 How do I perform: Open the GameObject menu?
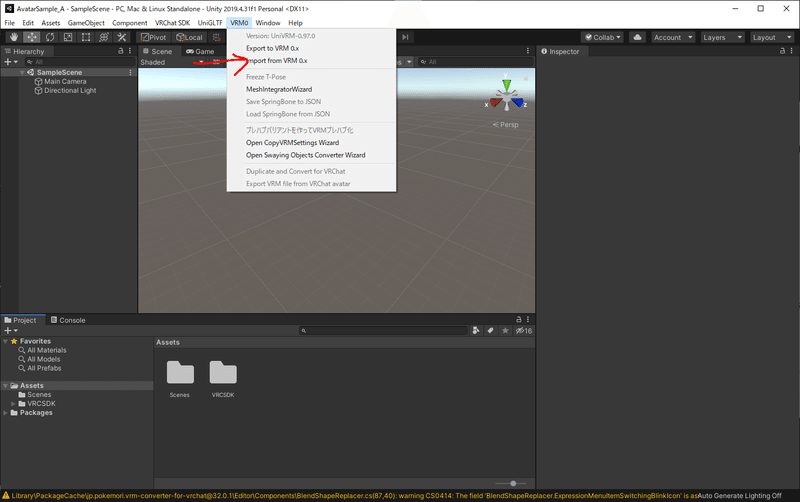86,23
